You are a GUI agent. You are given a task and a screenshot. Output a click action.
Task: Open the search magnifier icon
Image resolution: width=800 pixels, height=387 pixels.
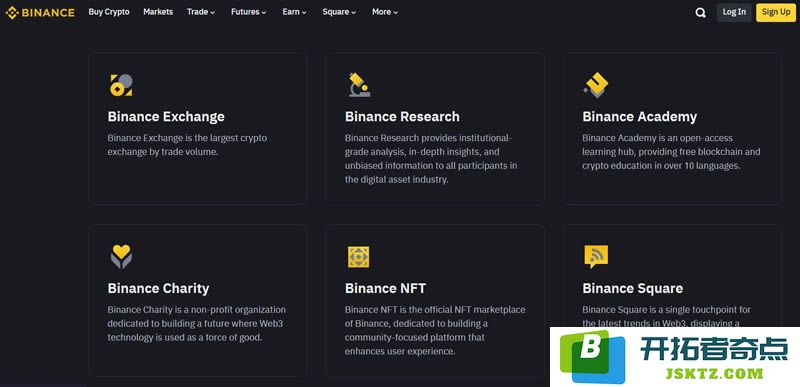pyautogui.click(x=701, y=13)
